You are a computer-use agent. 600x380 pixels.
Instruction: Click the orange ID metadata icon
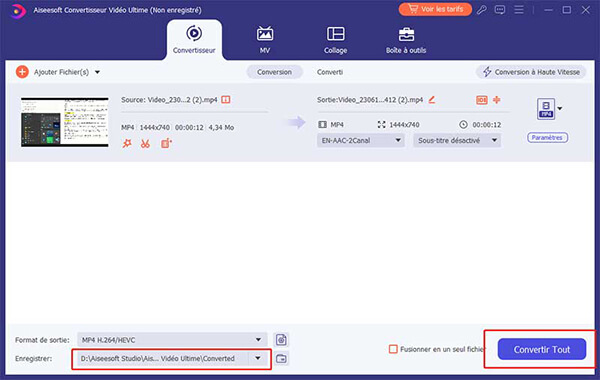tap(482, 100)
